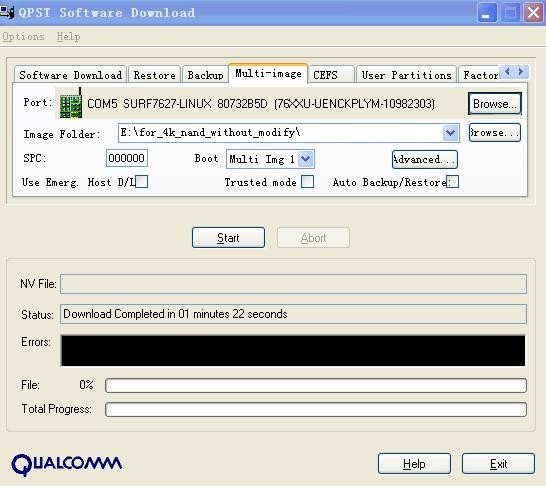546x488 pixels.
Task: Open the partially visible Factory tab
Action: pos(479,75)
